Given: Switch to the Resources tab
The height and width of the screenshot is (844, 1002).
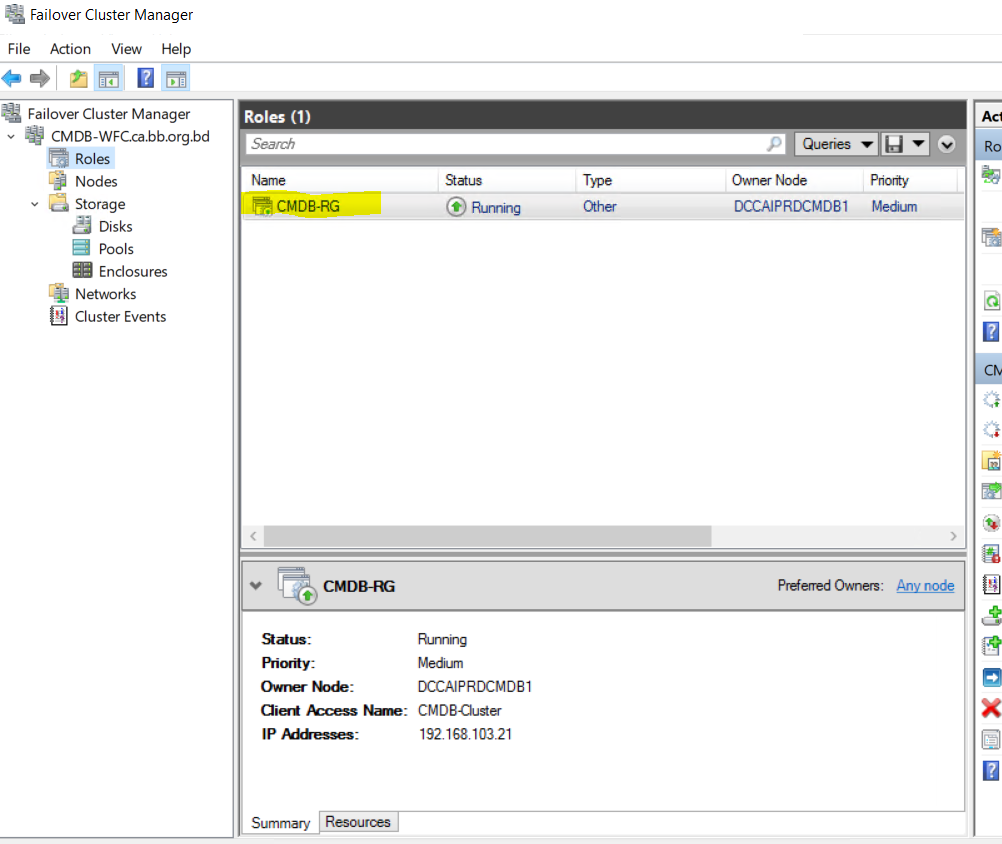Looking at the screenshot, I should [x=358, y=822].
